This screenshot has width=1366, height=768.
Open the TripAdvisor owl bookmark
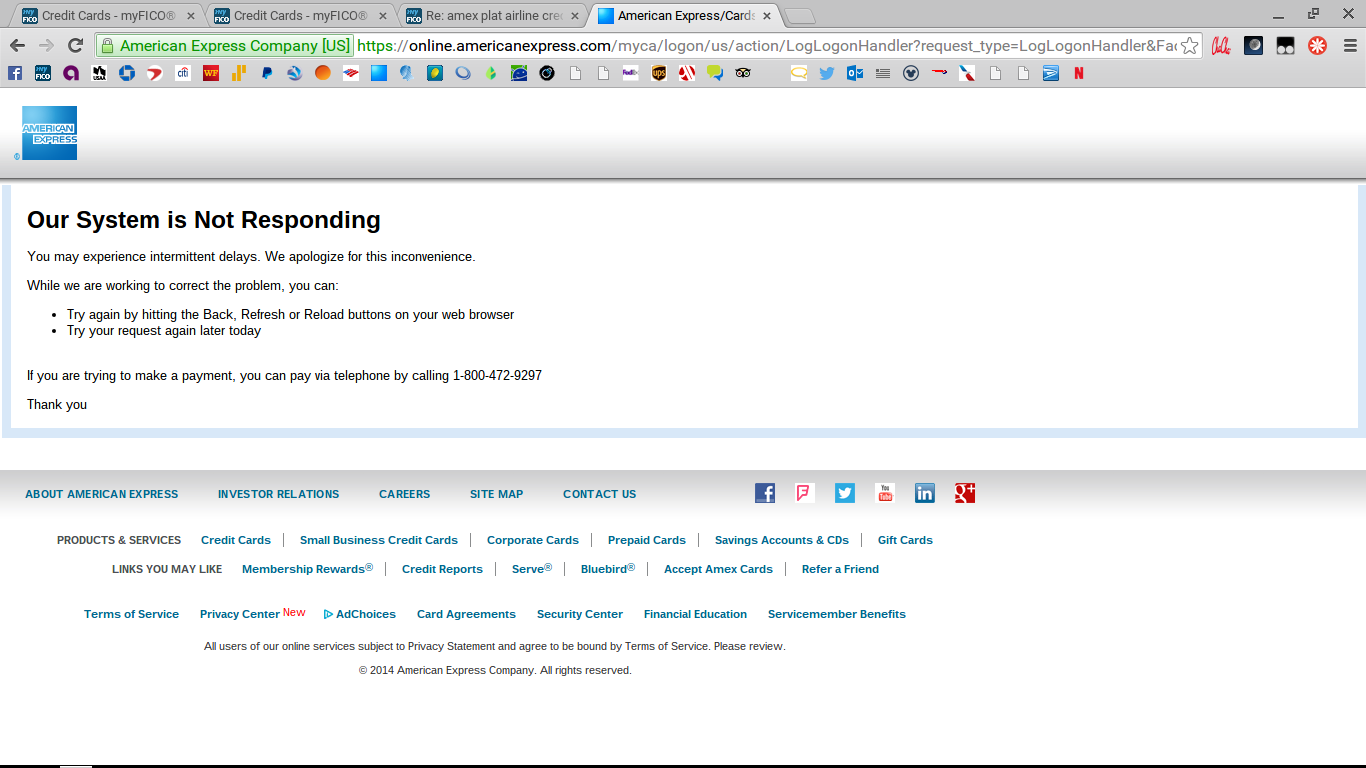click(x=743, y=73)
